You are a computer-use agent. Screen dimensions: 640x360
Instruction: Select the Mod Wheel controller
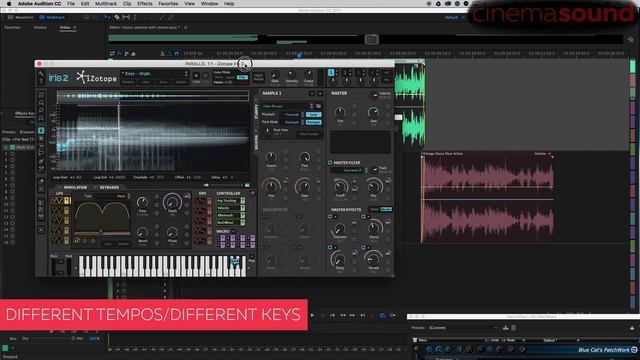(230, 223)
